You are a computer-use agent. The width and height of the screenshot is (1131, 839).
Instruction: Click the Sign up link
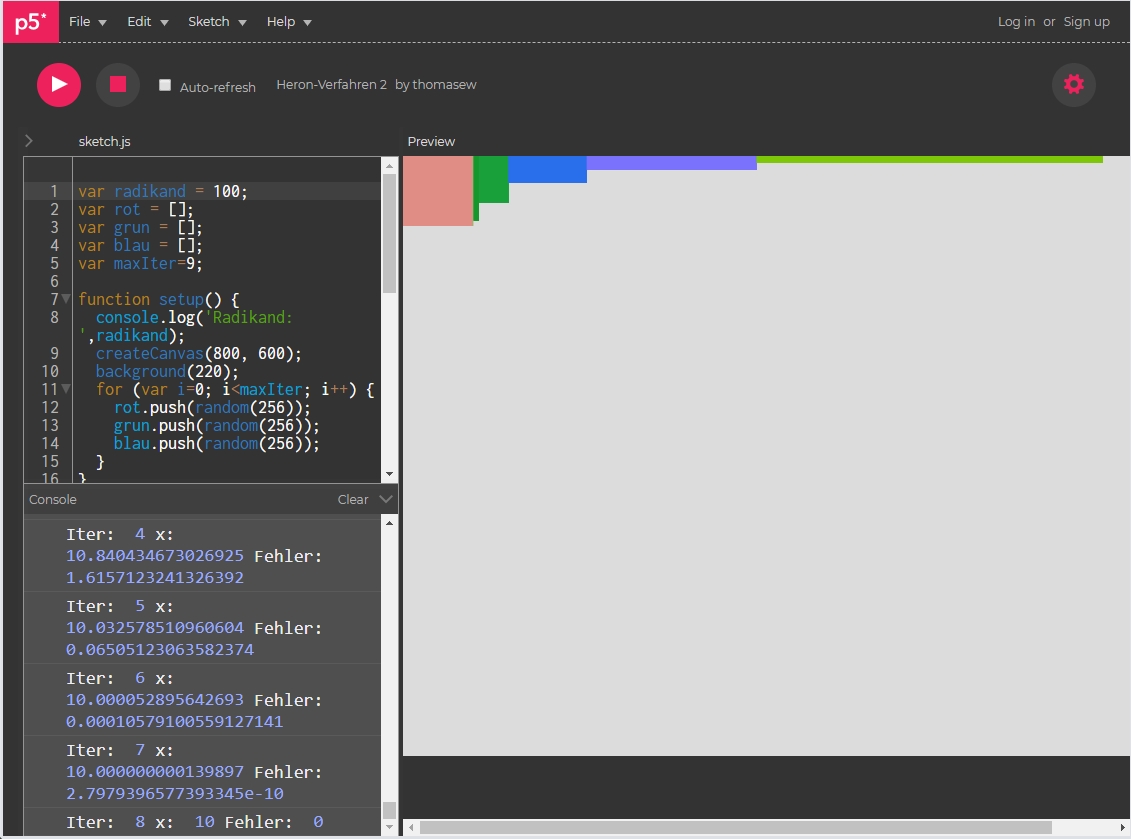[x=1086, y=22]
